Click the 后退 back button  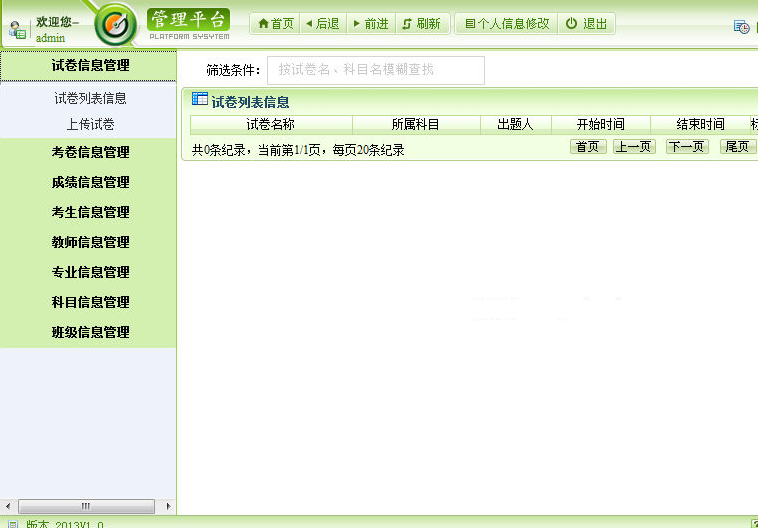[x=322, y=24]
